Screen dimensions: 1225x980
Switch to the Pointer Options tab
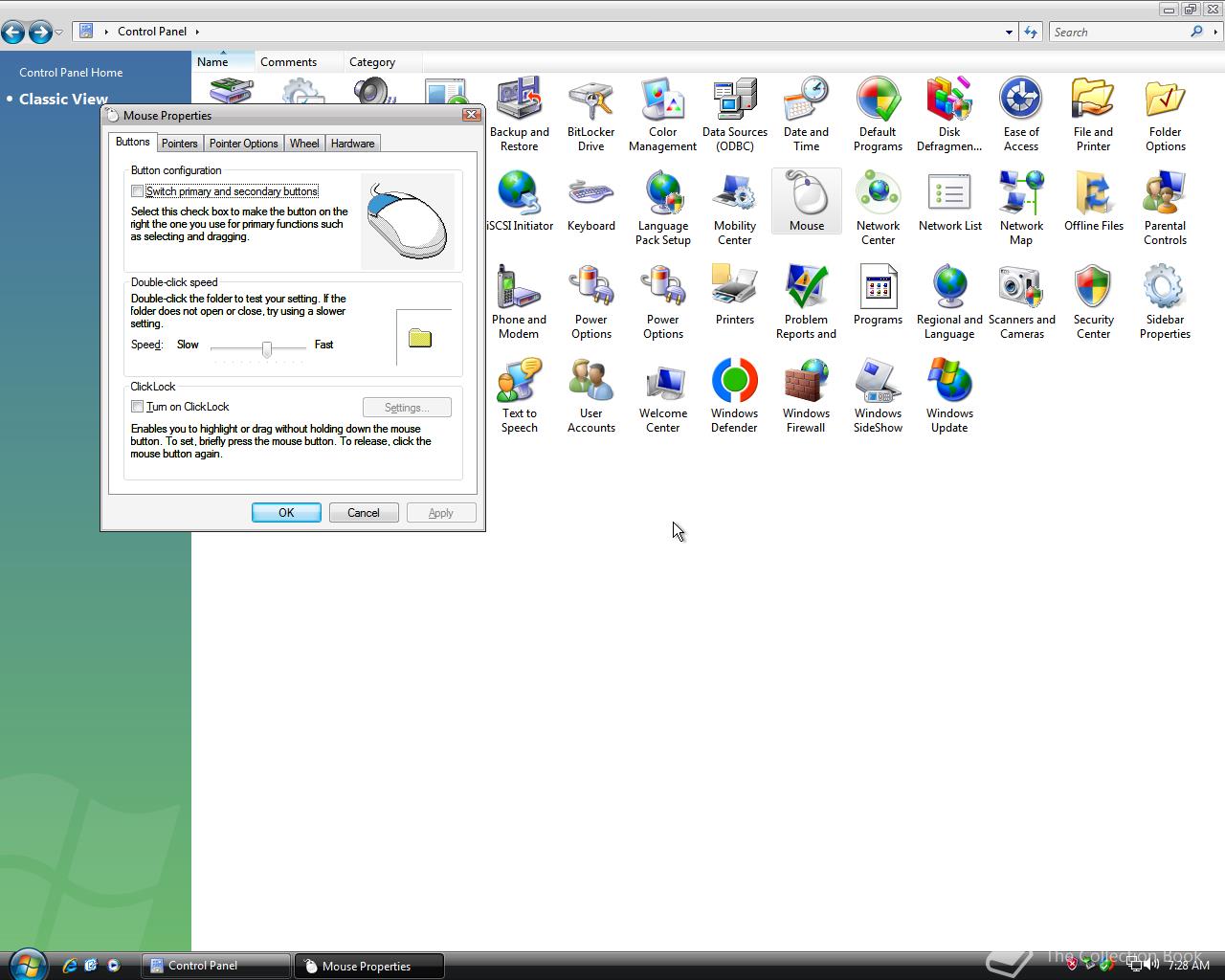pos(243,144)
